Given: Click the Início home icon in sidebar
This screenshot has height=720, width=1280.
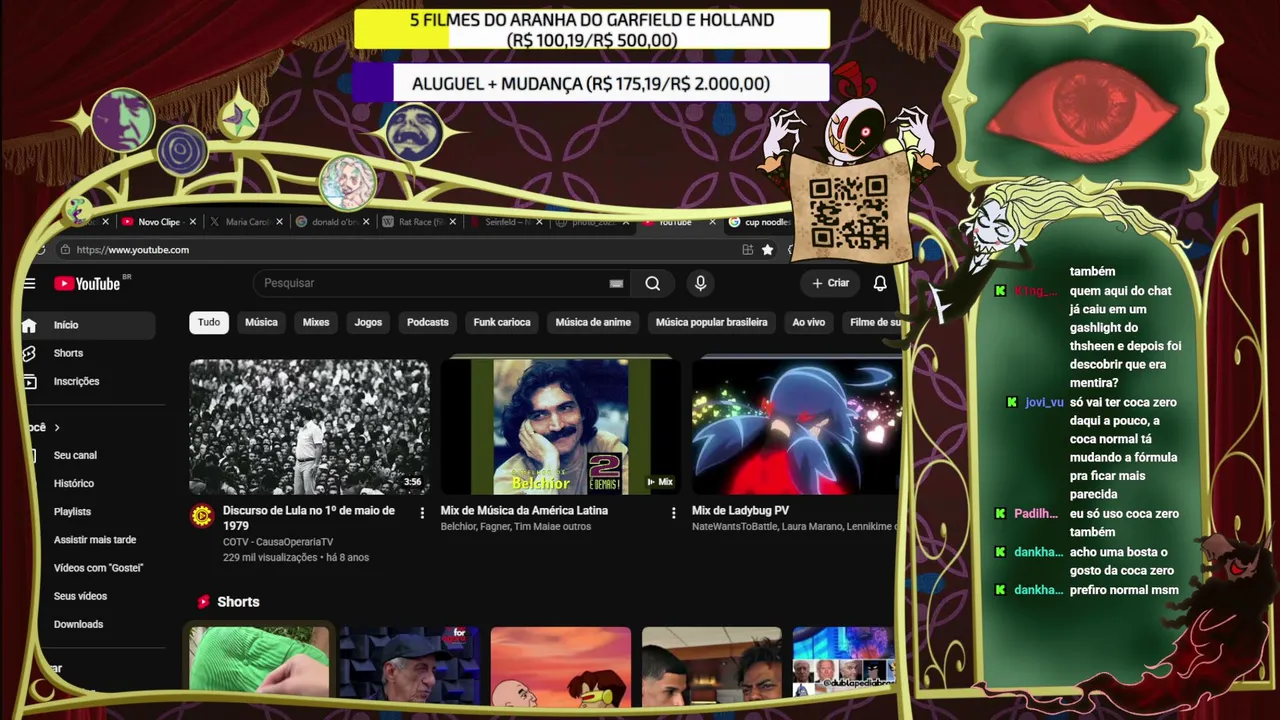Looking at the screenshot, I should tap(29, 325).
